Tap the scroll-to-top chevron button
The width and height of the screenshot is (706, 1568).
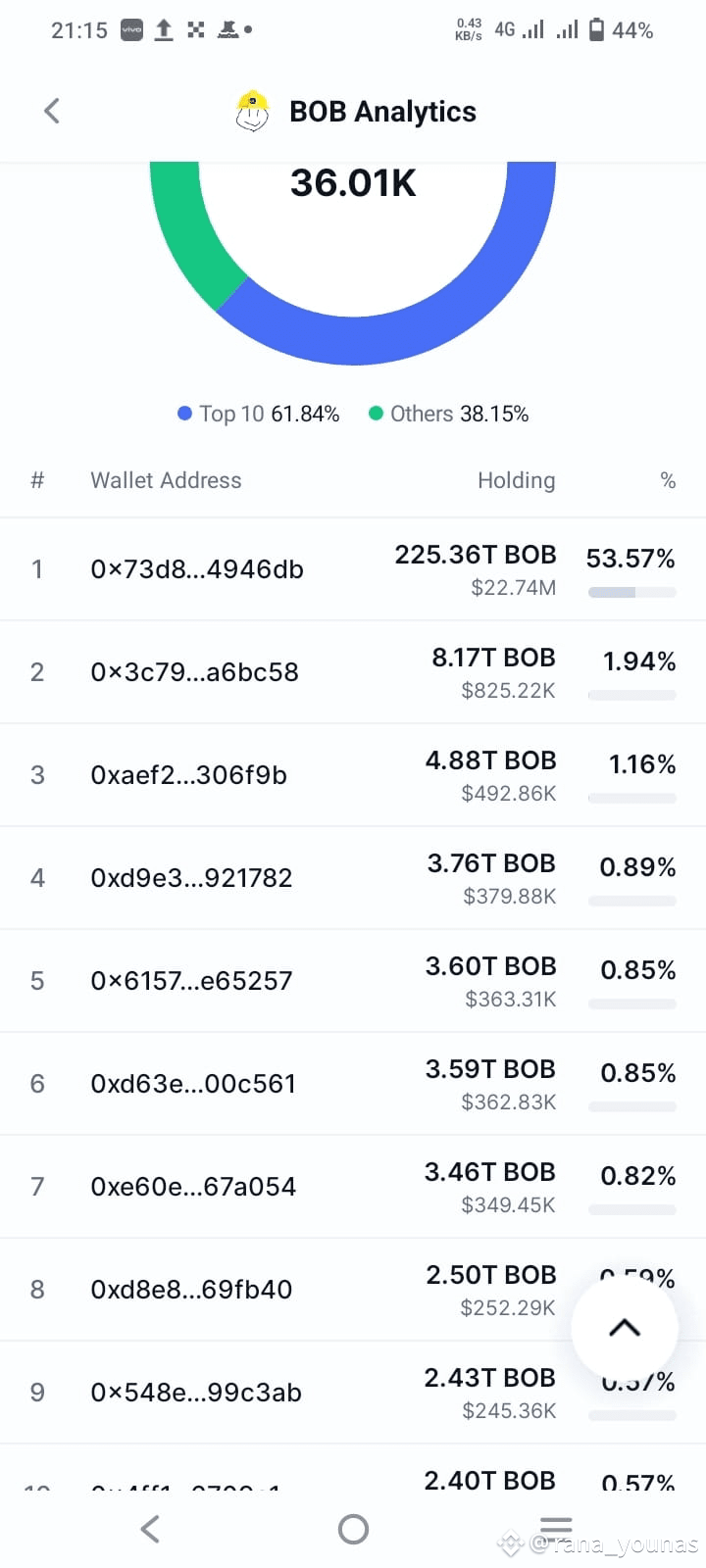click(x=625, y=1327)
